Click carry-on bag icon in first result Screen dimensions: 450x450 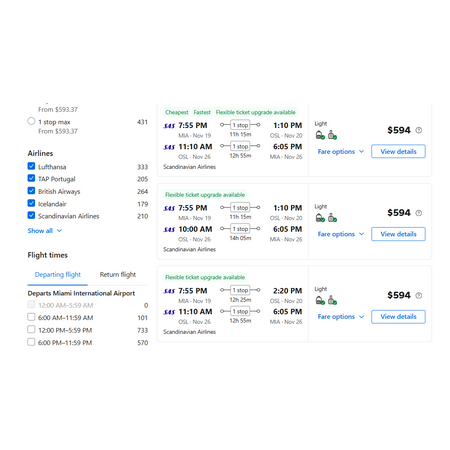[x=332, y=135]
